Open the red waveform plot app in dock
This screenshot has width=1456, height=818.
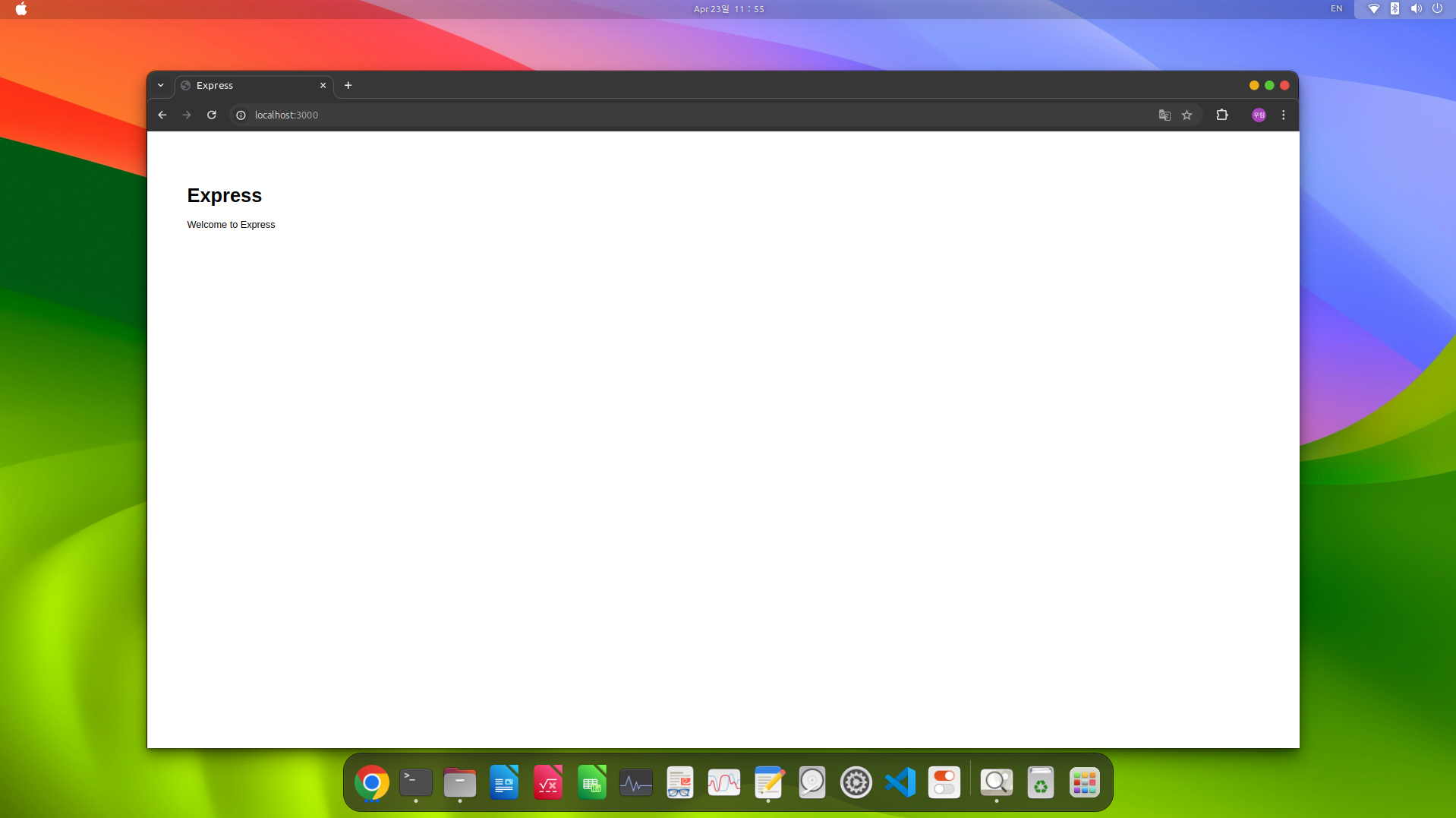724,782
